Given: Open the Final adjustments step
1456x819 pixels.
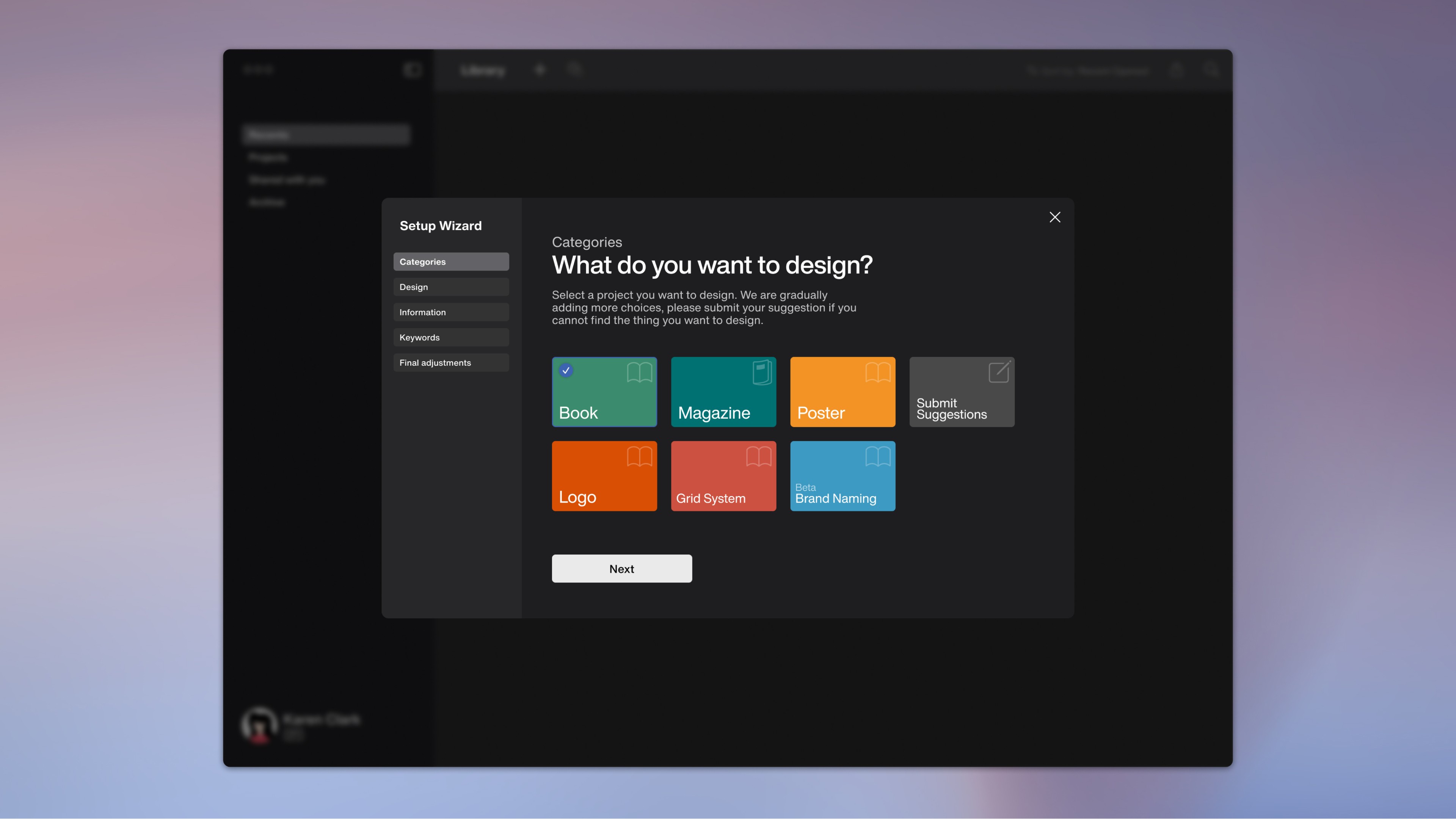Looking at the screenshot, I should [451, 363].
